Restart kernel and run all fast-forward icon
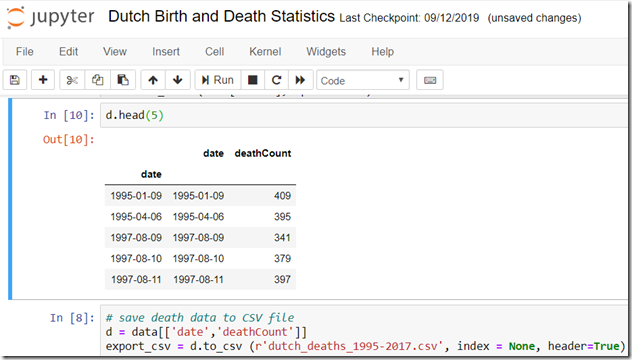The image size is (632, 360). click(300, 80)
